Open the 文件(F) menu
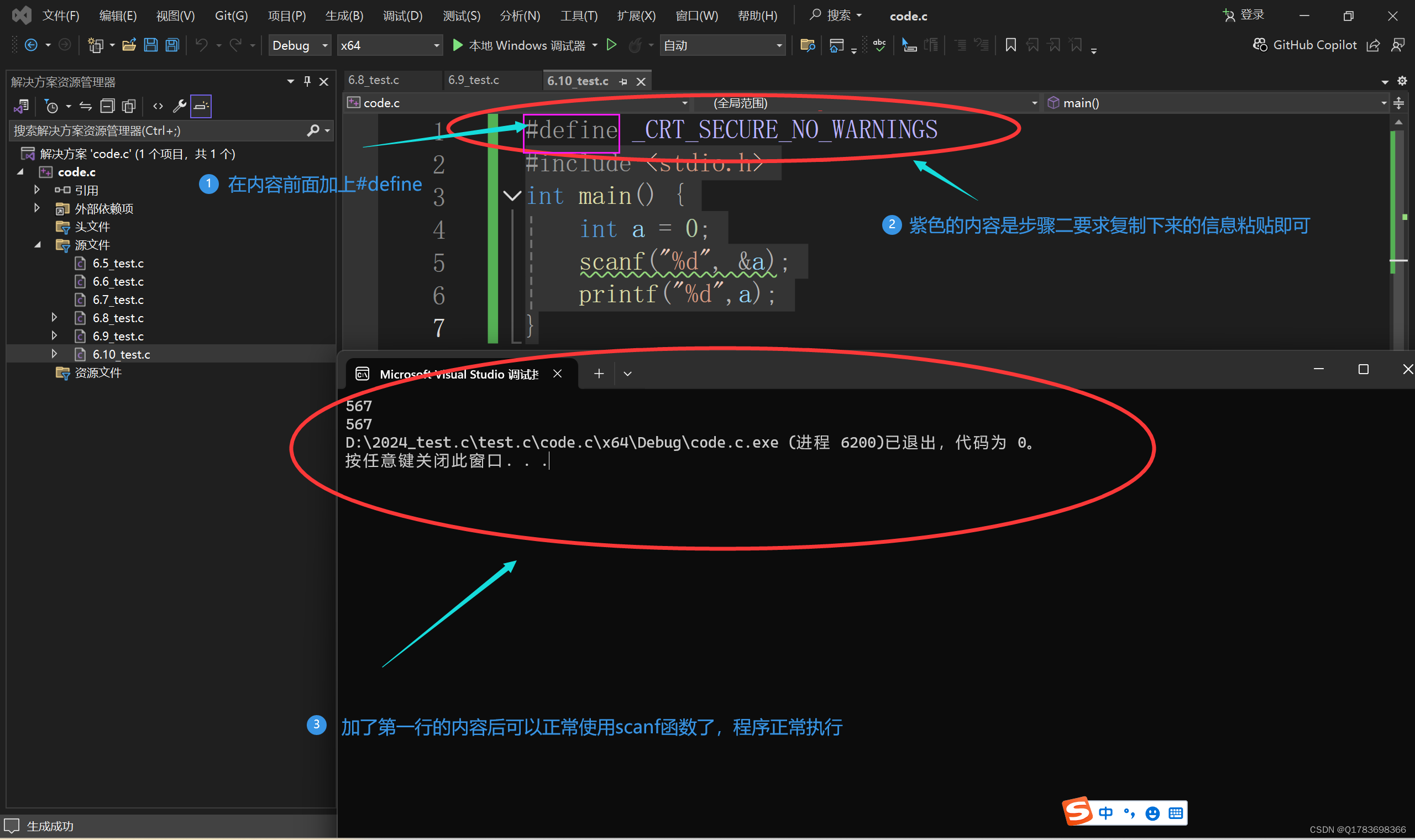The width and height of the screenshot is (1415, 840). click(x=61, y=16)
